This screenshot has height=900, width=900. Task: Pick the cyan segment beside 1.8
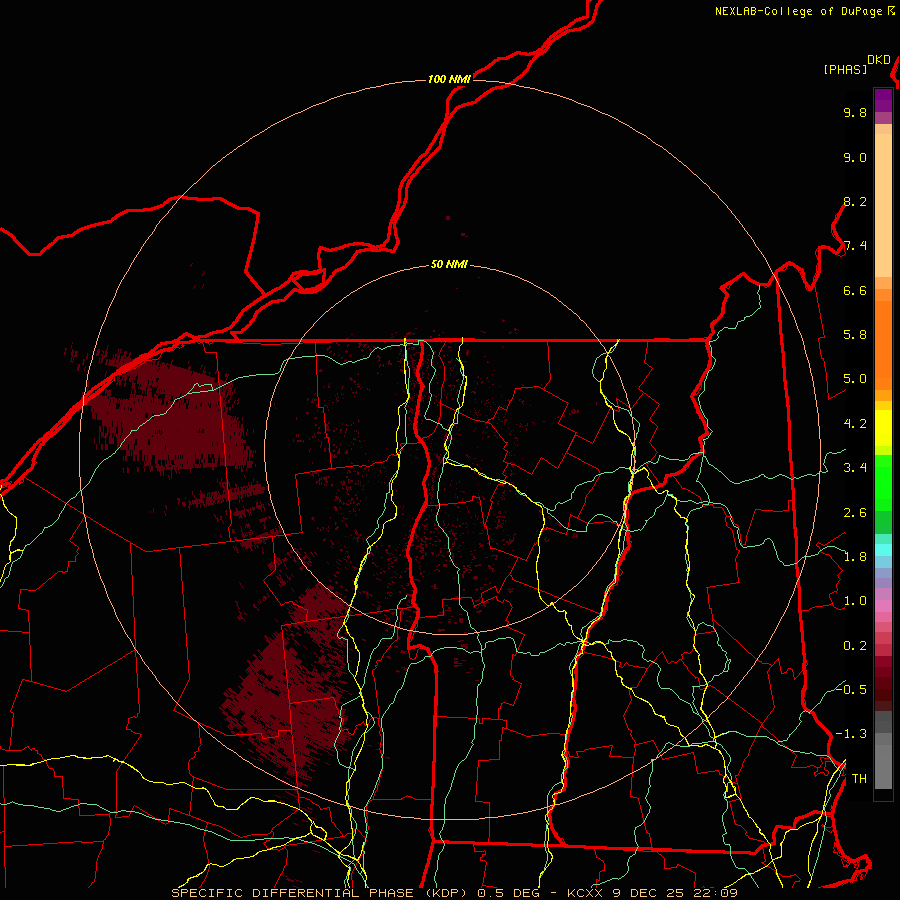coord(883,550)
